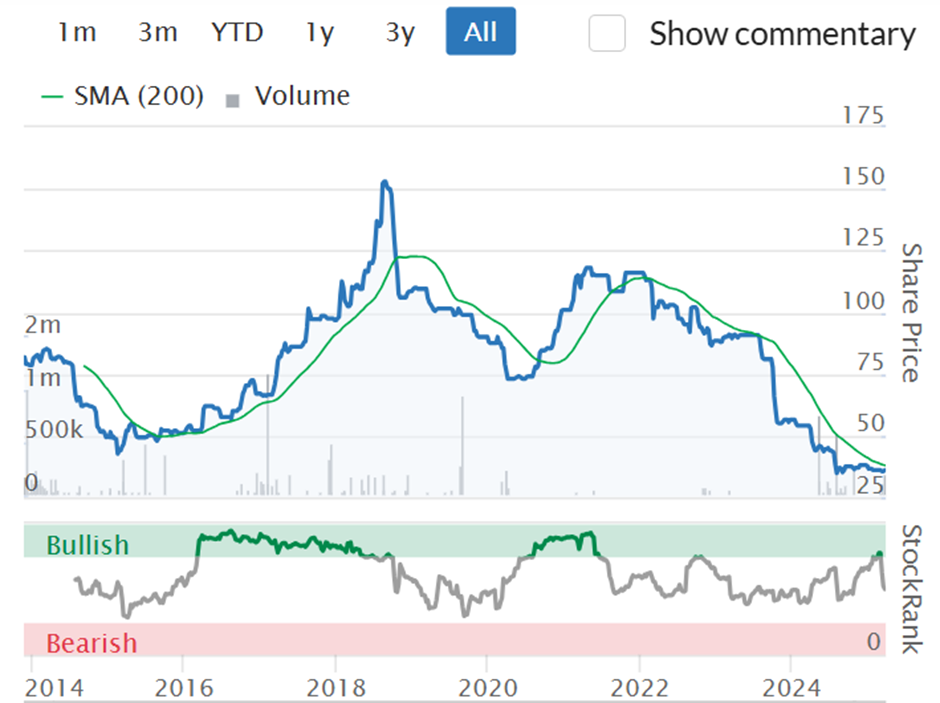Click the 50 price axis value

click(x=870, y=423)
